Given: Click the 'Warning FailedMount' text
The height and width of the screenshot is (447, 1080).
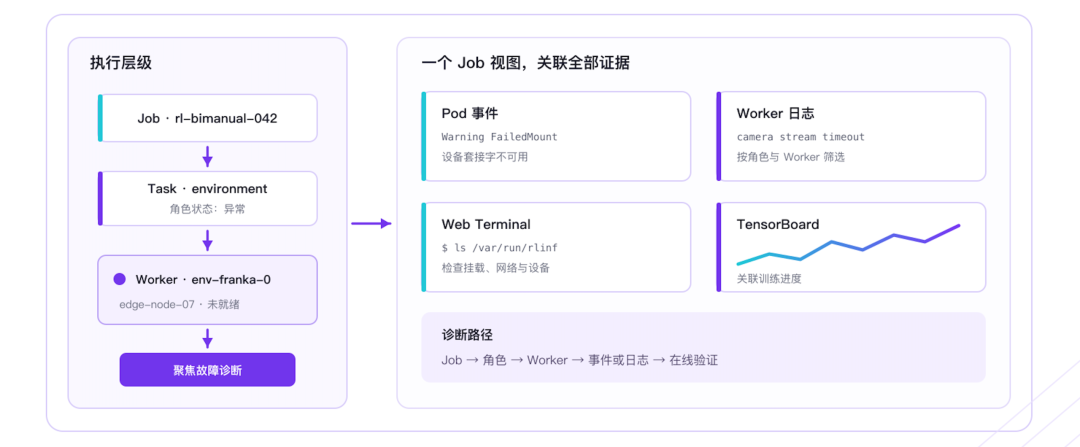Looking at the screenshot, I should tap(499, 137).
